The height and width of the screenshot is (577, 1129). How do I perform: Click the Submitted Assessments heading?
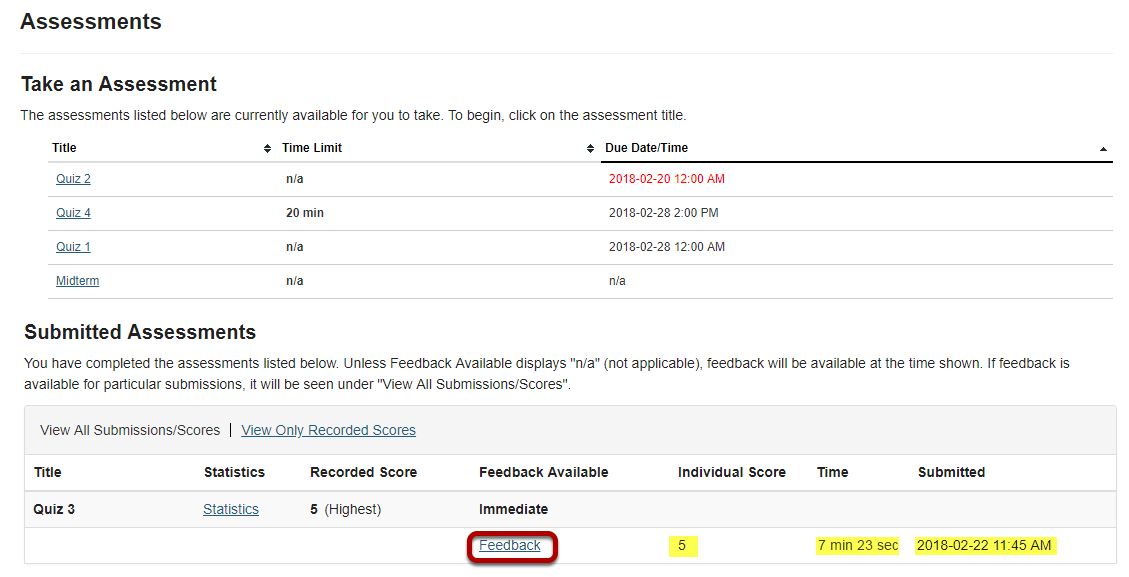coord(140,332)
